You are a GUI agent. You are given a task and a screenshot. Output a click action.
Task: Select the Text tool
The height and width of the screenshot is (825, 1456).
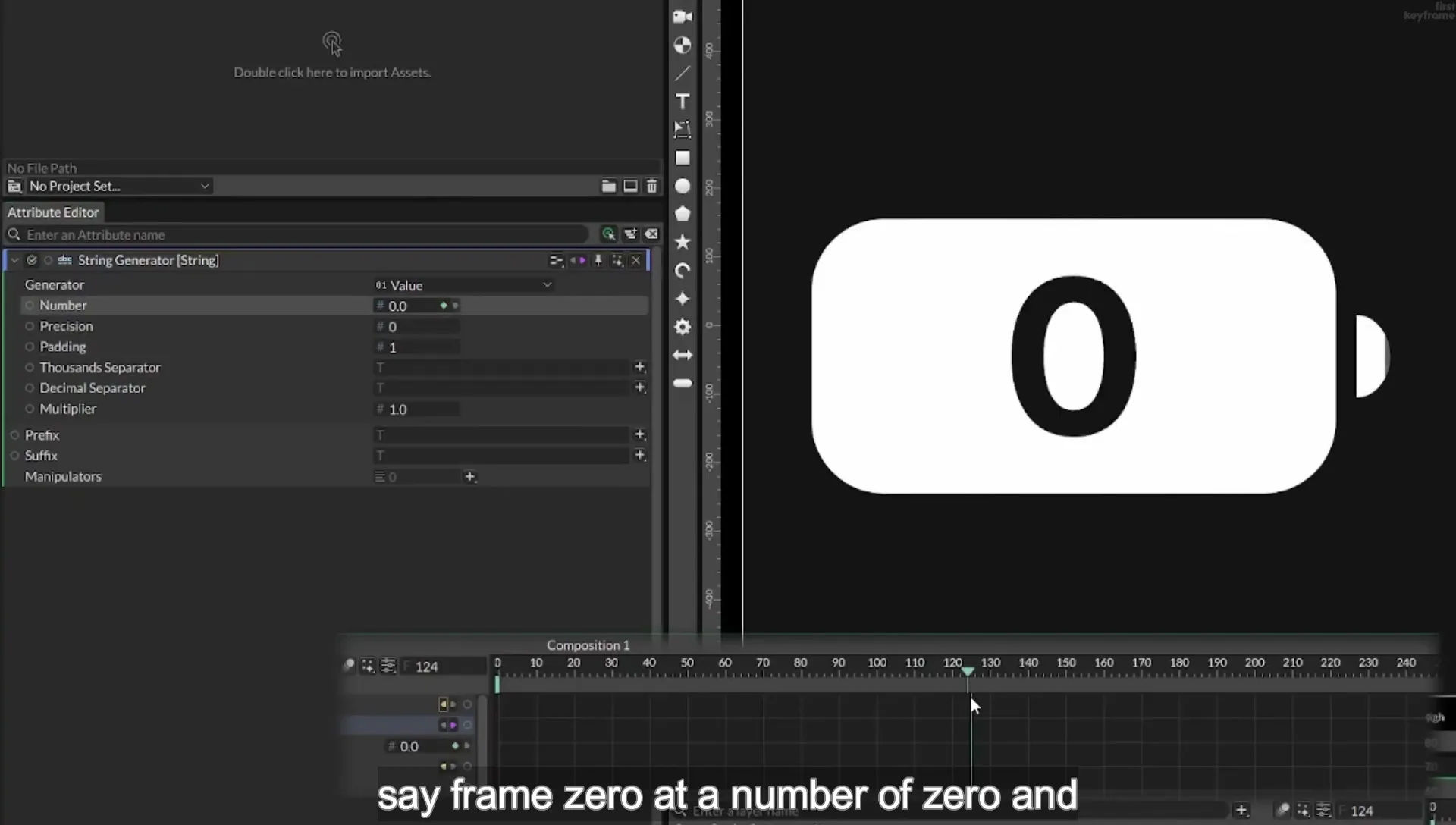(x=682, y=102)
